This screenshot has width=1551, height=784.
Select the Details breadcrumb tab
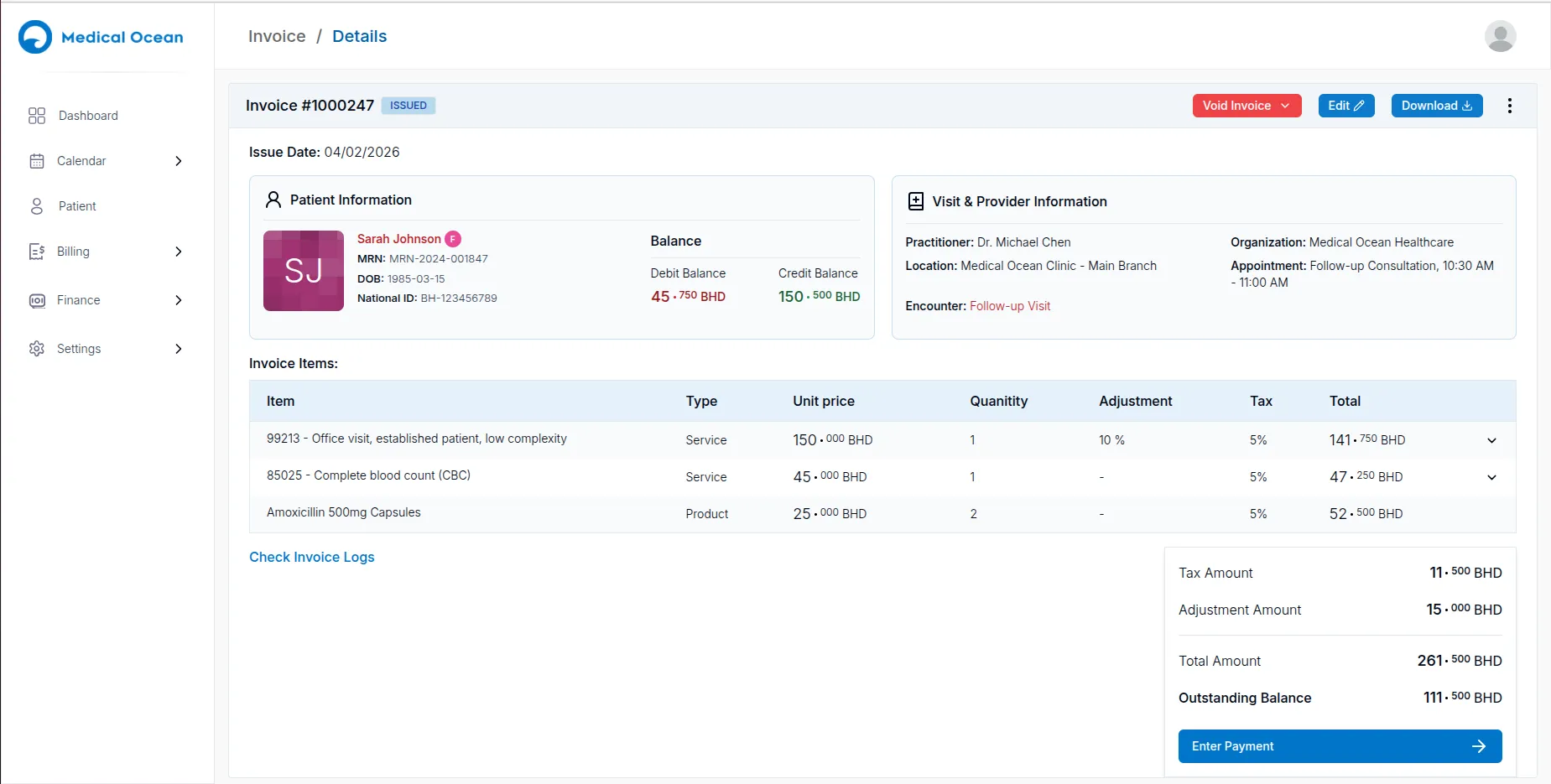point(359,36)
